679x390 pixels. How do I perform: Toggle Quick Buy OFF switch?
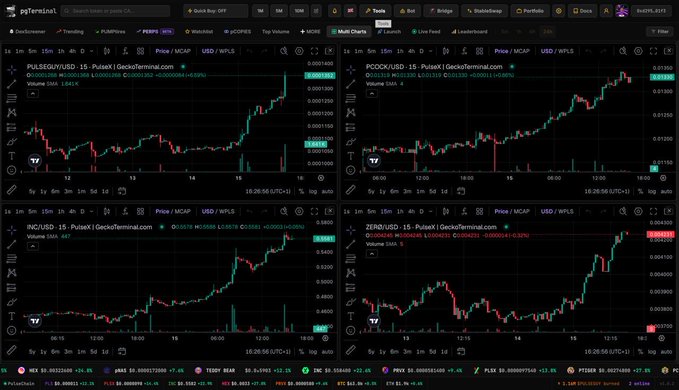215,11
